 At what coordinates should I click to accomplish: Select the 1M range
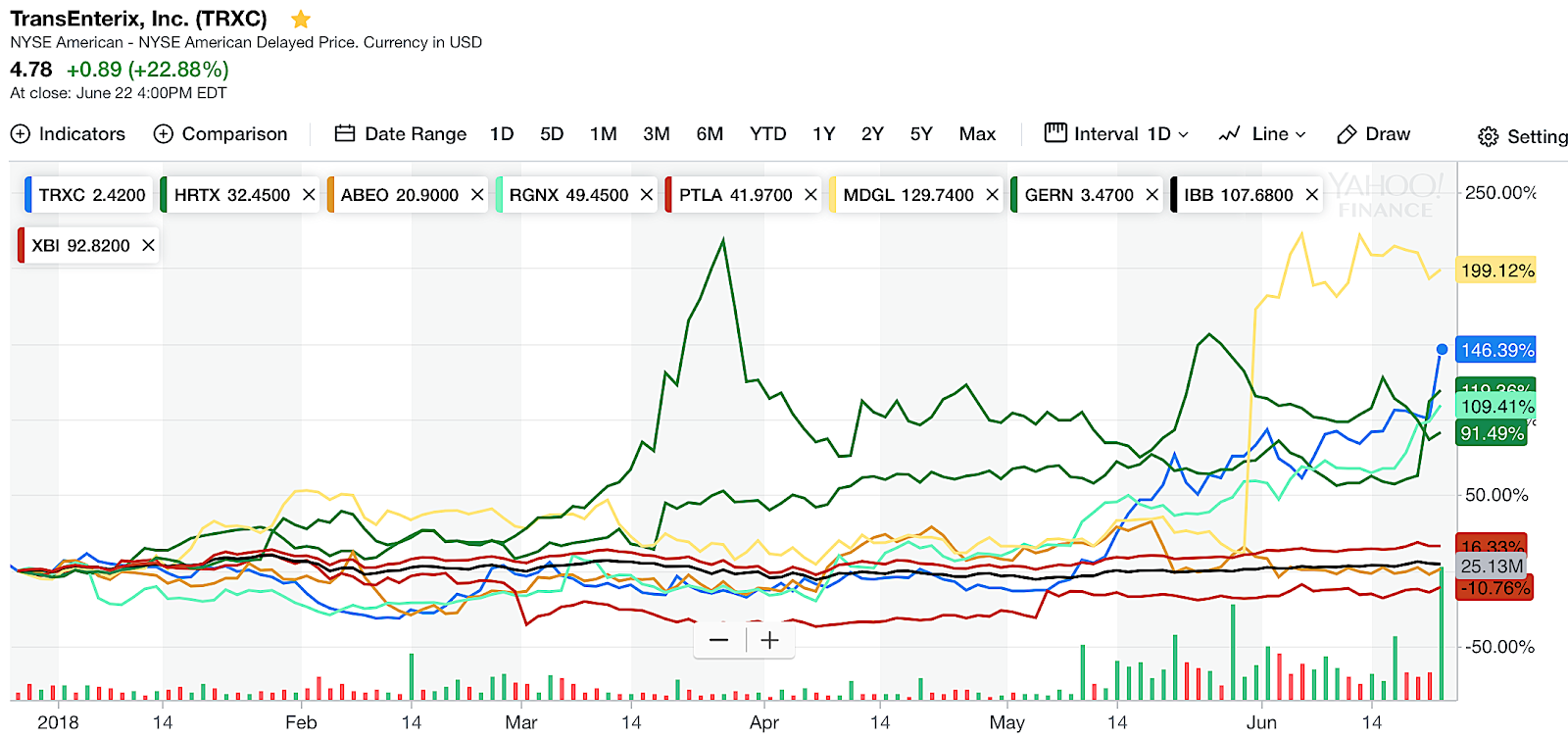604,134
